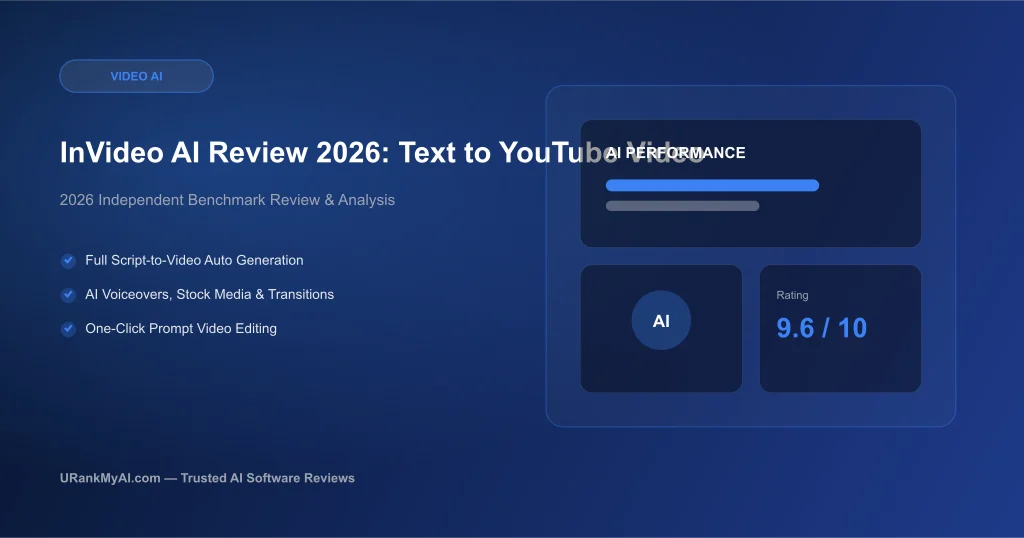The image size is (1024, 538).
Task: Click the VIDEO AI pill badge
Action: pos(136,76)
